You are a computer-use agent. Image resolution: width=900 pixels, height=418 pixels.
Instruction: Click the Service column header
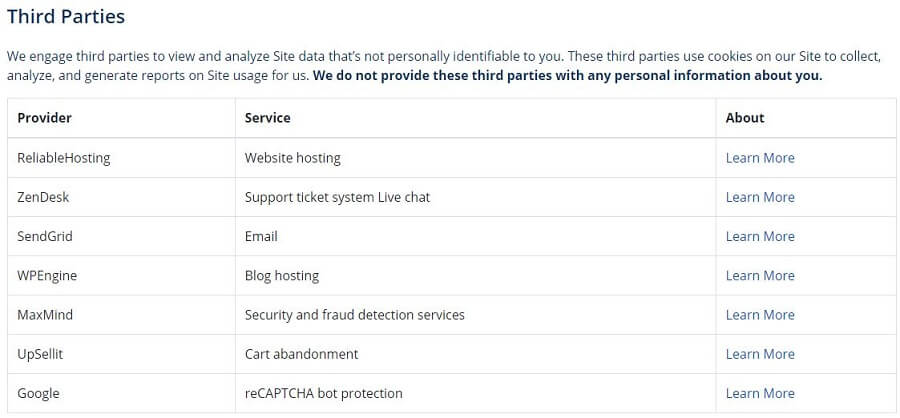267,118
